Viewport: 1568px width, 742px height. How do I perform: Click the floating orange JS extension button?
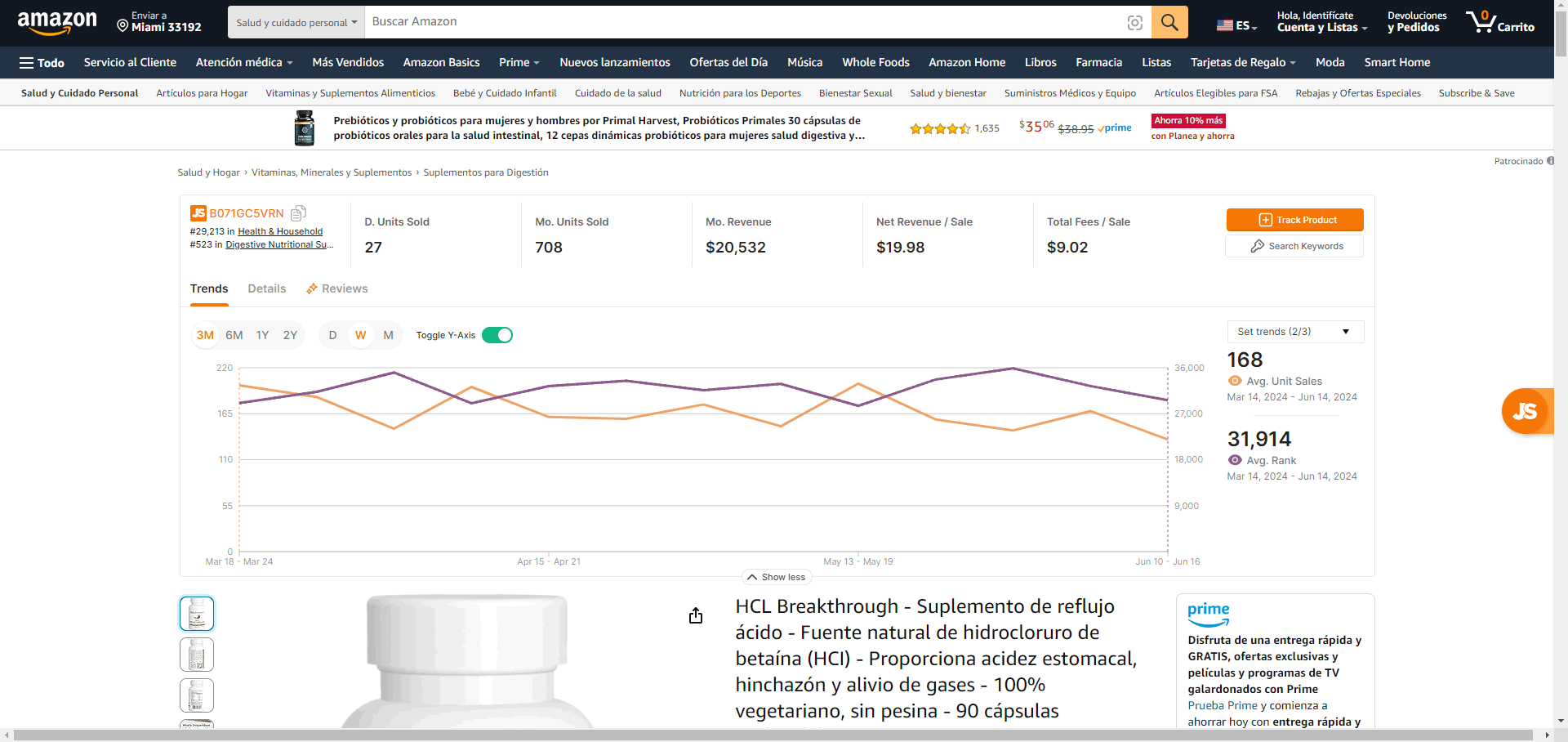[1526, 411]
